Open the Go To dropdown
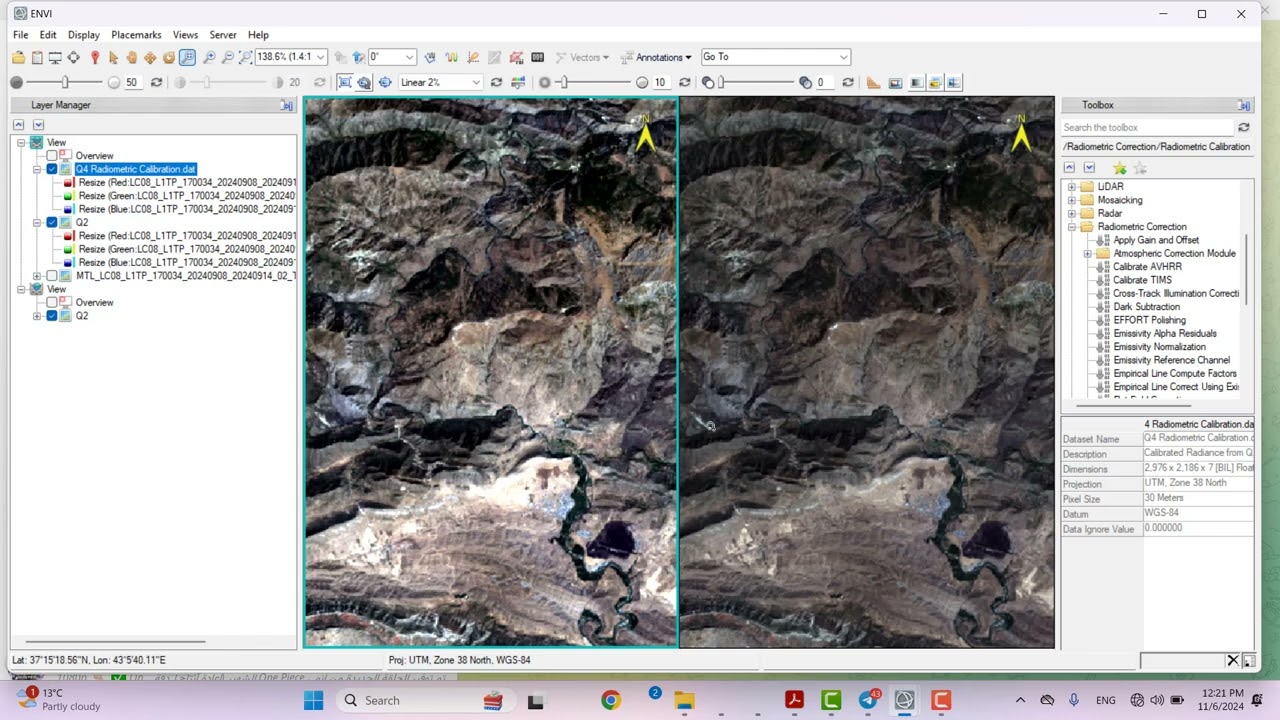 pos(844,57)
